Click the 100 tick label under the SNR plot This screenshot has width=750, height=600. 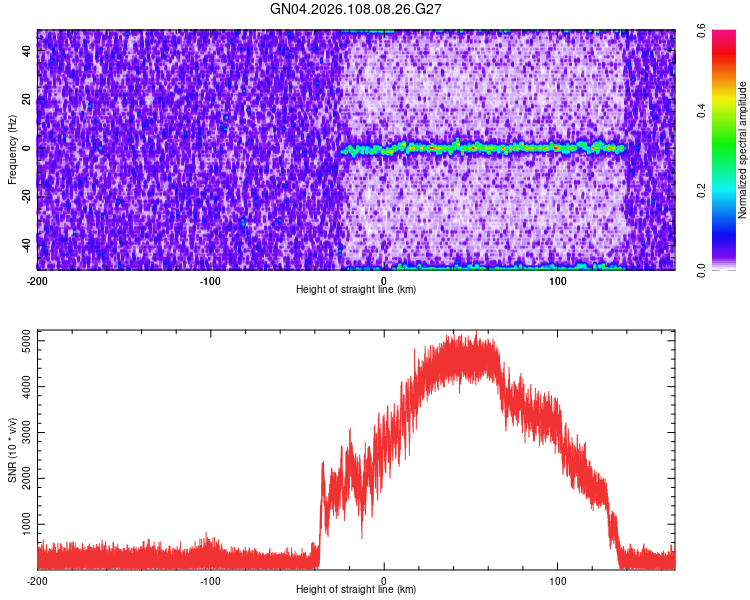(558, 581)
